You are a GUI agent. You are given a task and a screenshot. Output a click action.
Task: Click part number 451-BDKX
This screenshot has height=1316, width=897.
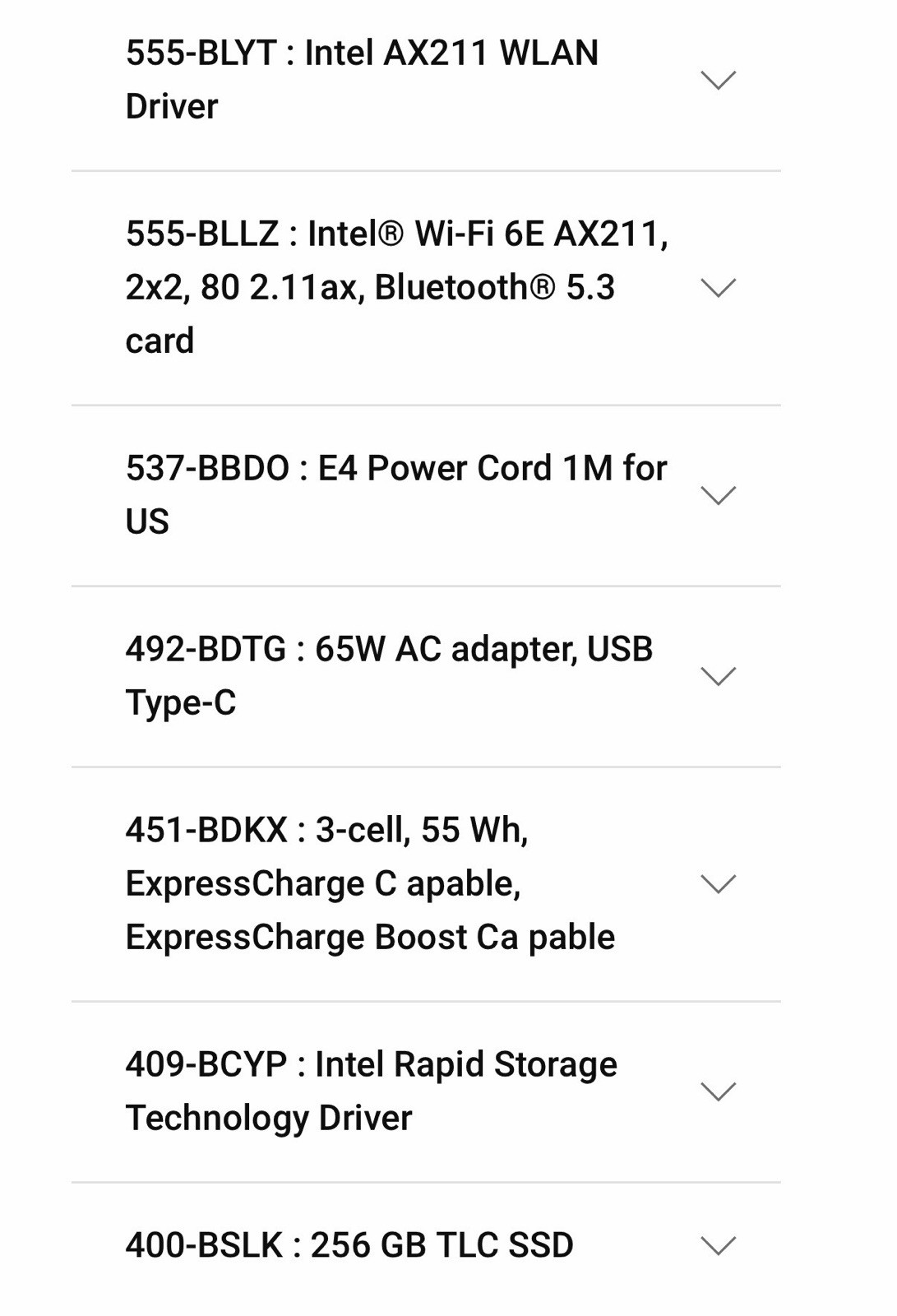206,831
